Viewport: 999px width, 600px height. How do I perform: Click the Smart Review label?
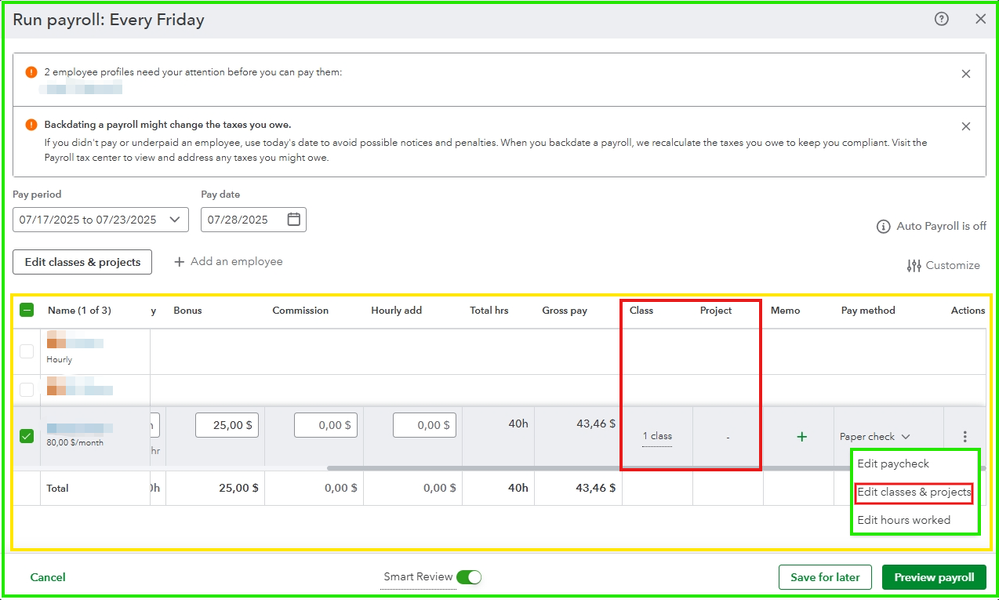click(x=418, y=577)
